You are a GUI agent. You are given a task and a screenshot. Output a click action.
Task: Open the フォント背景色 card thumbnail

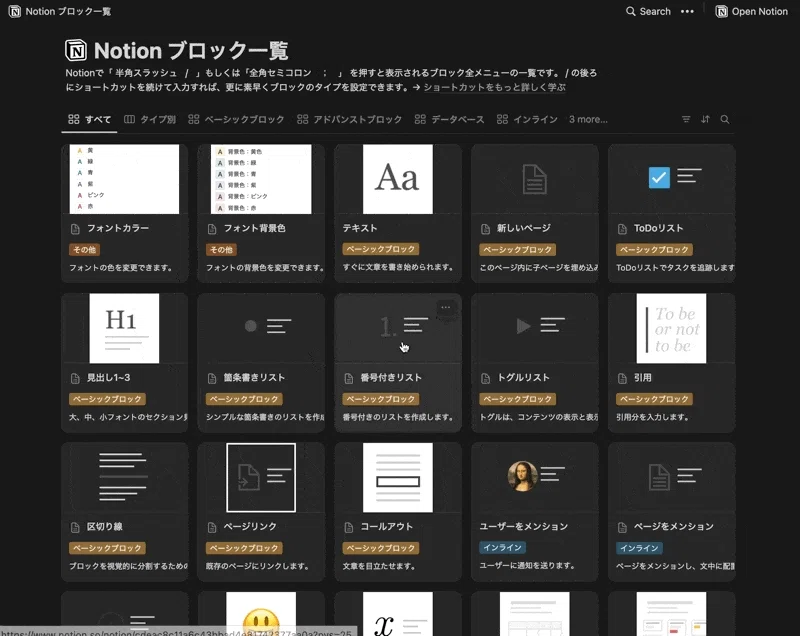point(261,179)
